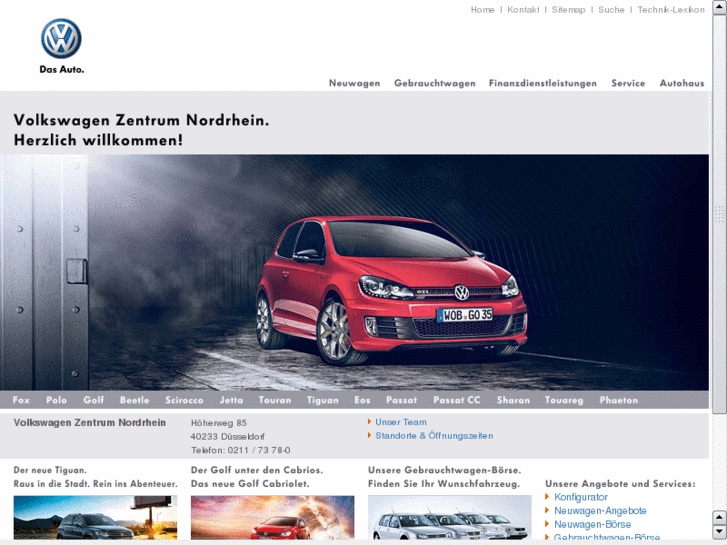The image size is (727, 545).
Task: Select the Passat model tab
Action: point(402,400)
